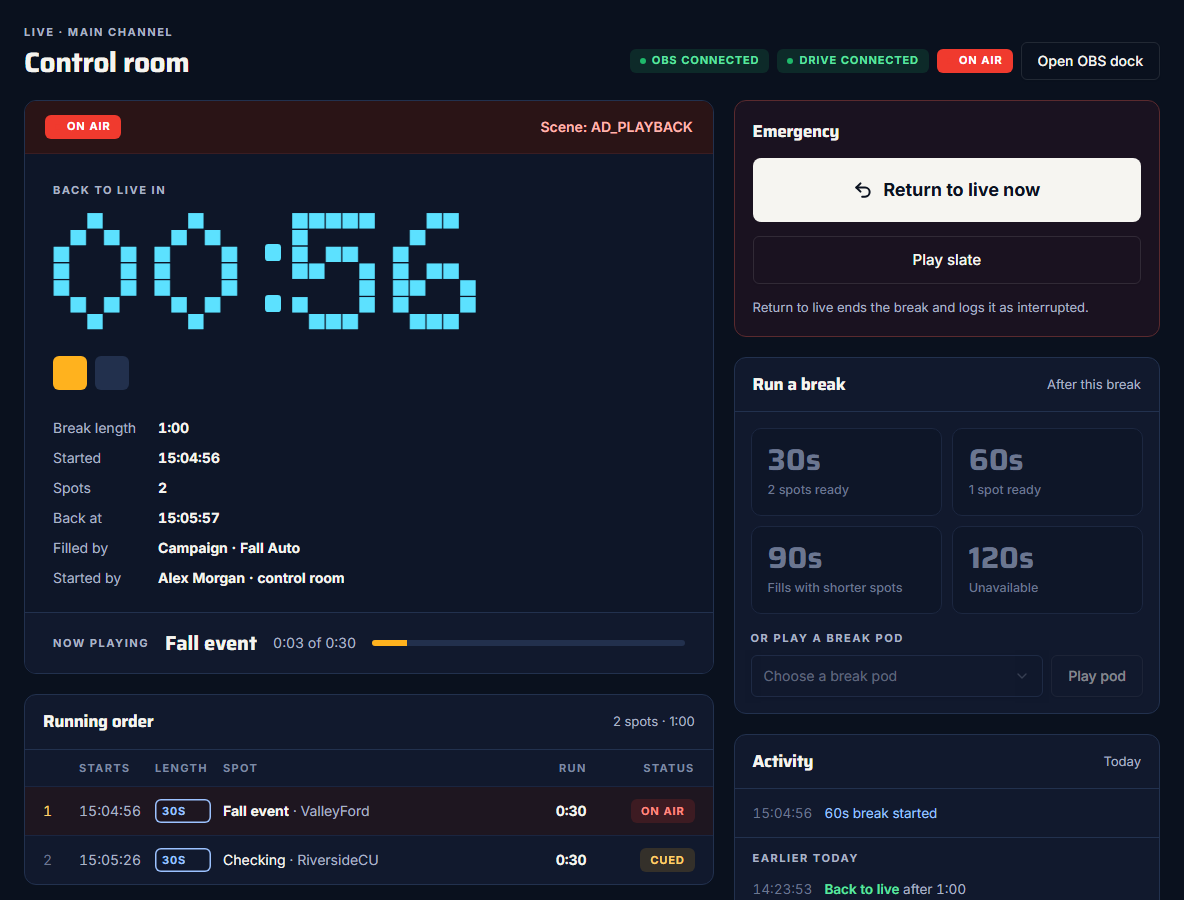Select the Fall event ValleyFord row
Screen dimensions: 1184x900
click(x=369, y=811)
